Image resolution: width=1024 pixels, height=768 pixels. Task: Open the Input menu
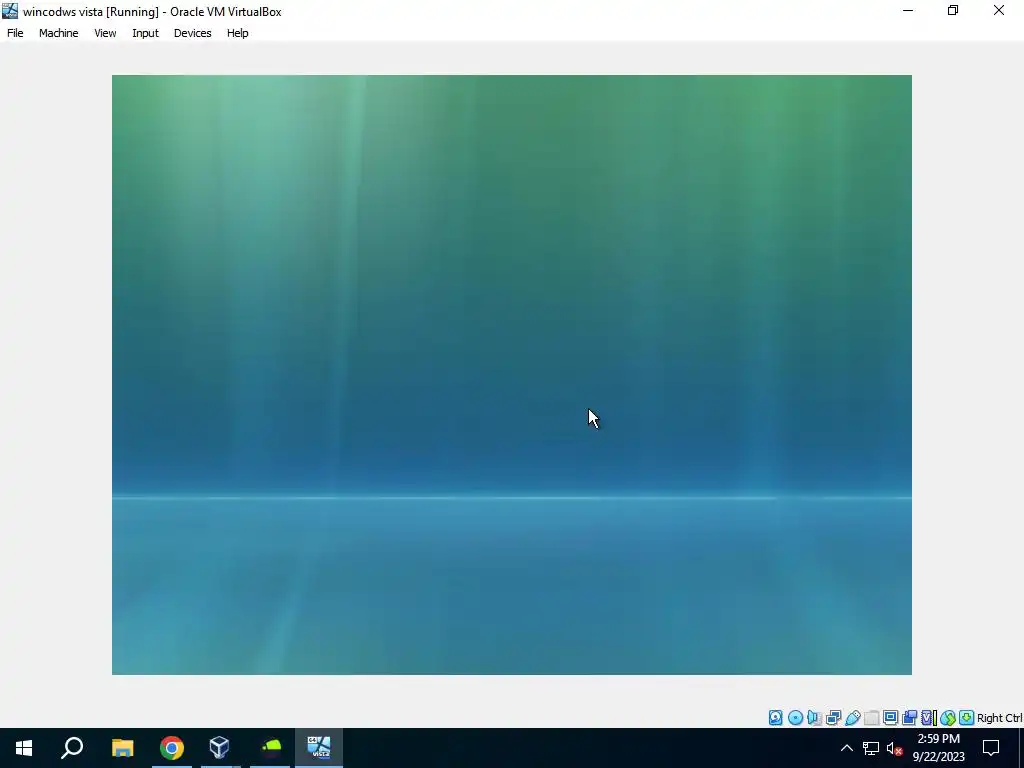pyautogui.click(x=145, y=33)
